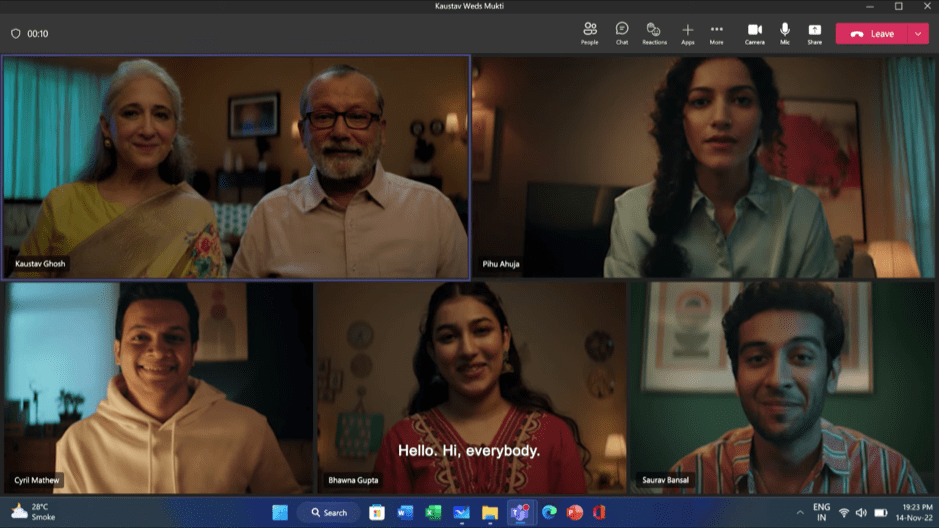
Task: Click the taskbar Search box
Action: click(328, 512)
